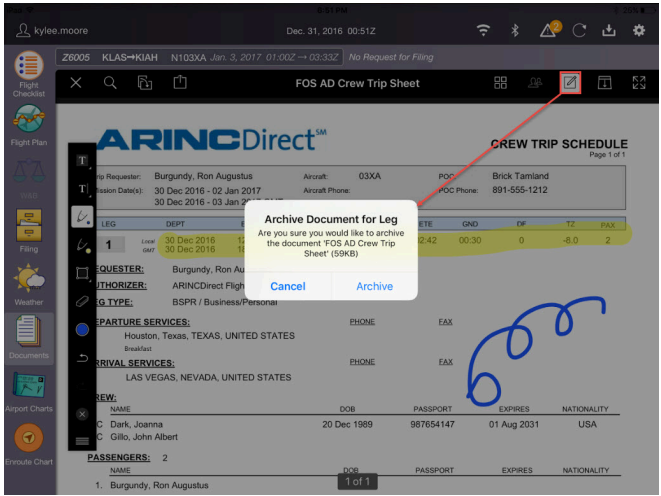This screenshot has width=661, height=496.
Task: Show page thumbnails grid view
Action: click(x=500, y=83)
